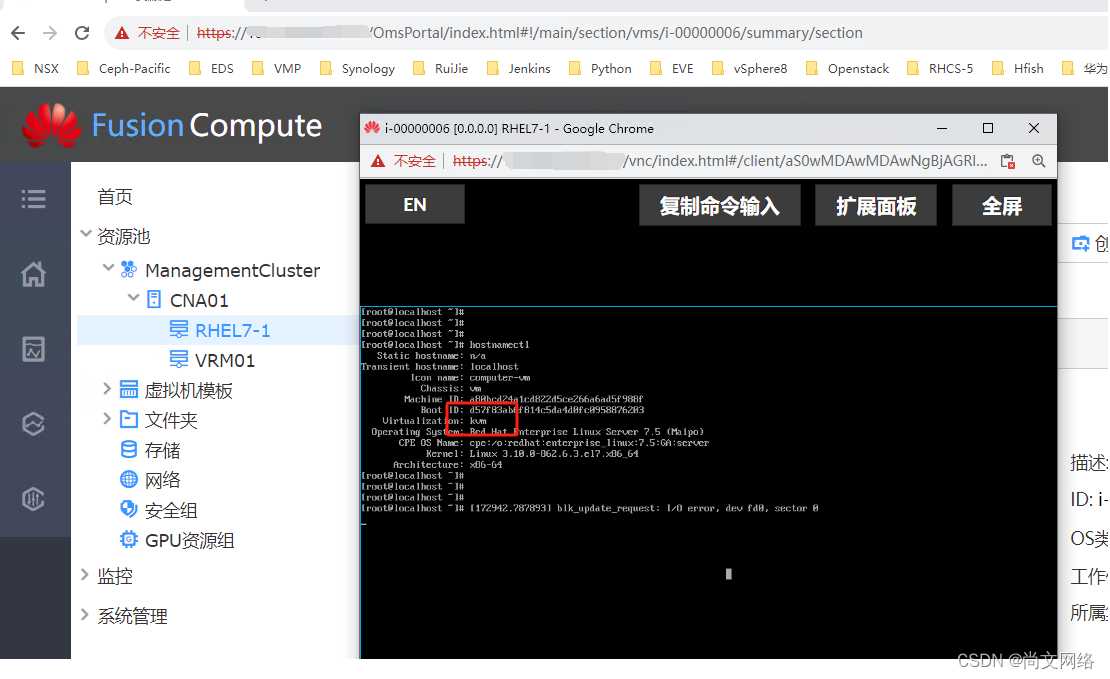The image size is (1110, 679).
Task: Open the EVE bookmark
Action: tap(672, 69)
